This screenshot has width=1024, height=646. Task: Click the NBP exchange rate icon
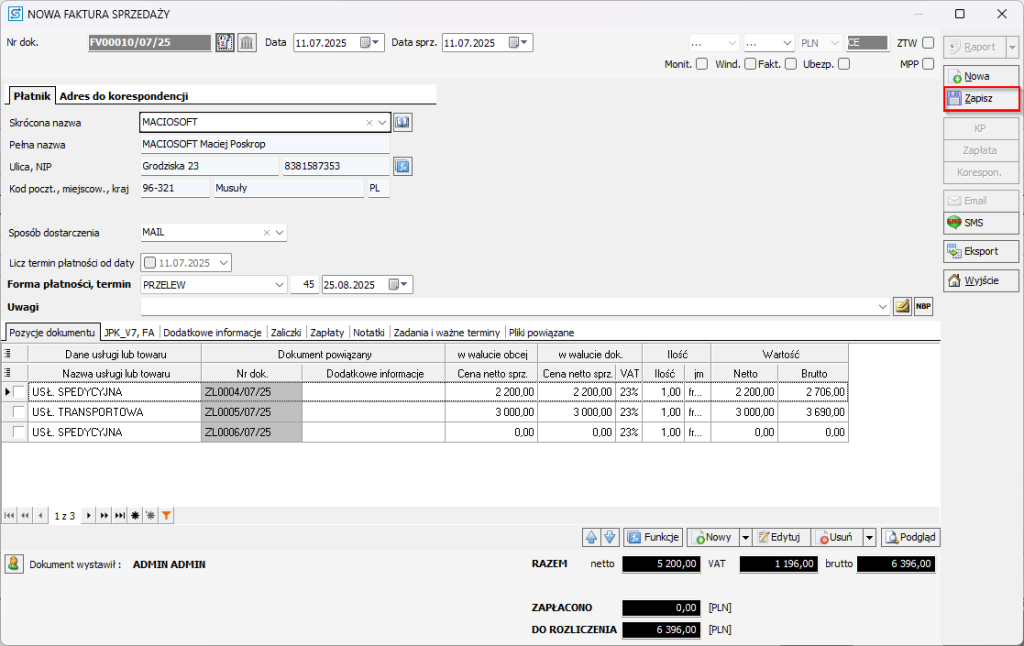[x=923, y=306]
